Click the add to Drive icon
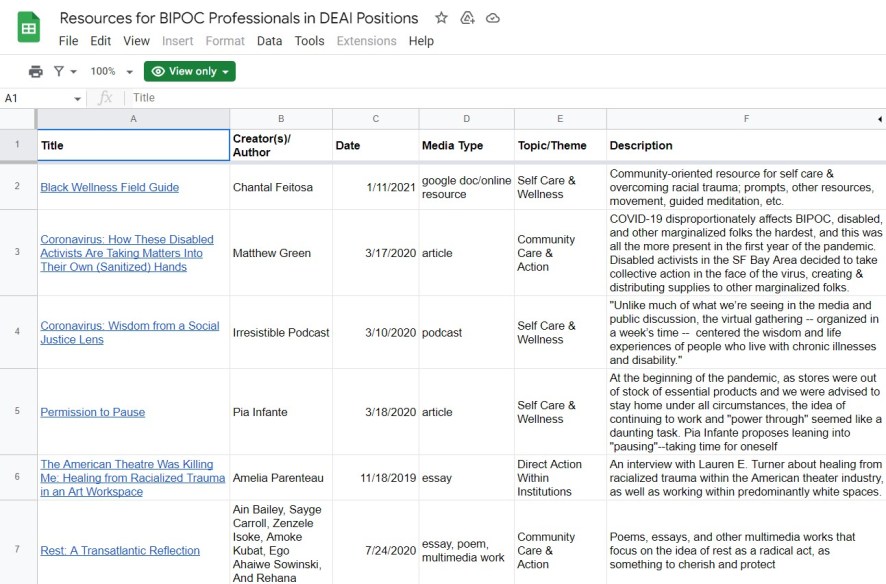Image resolution: width=886 pixels, height=584 pixels. point(467,18)
